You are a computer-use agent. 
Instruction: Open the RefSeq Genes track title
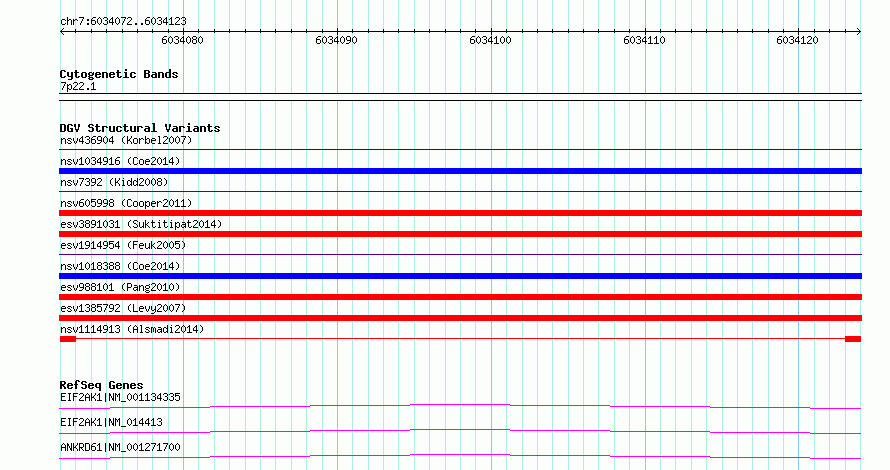point(101,385)
